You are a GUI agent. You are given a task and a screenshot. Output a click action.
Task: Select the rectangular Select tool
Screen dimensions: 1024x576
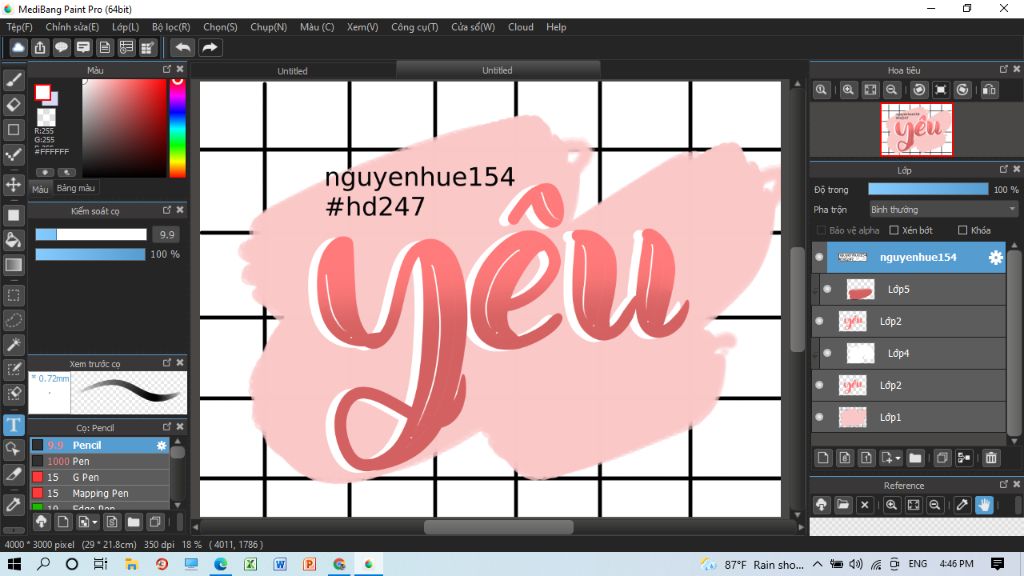tap(14, 295)
